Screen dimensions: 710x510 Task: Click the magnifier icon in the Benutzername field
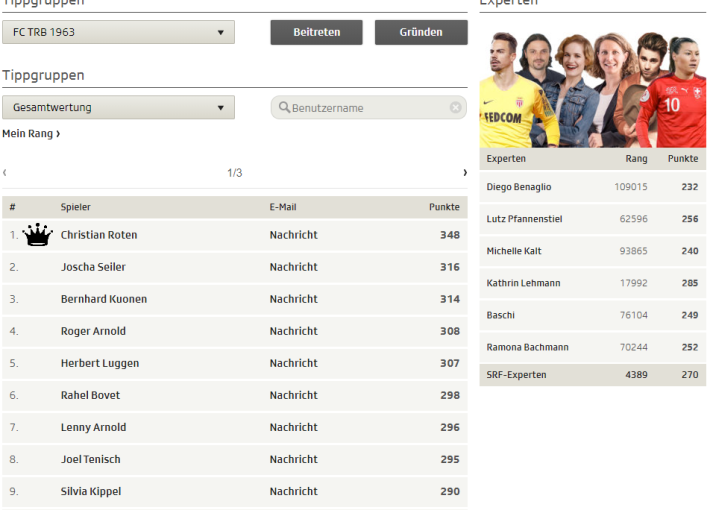[284, 108]
